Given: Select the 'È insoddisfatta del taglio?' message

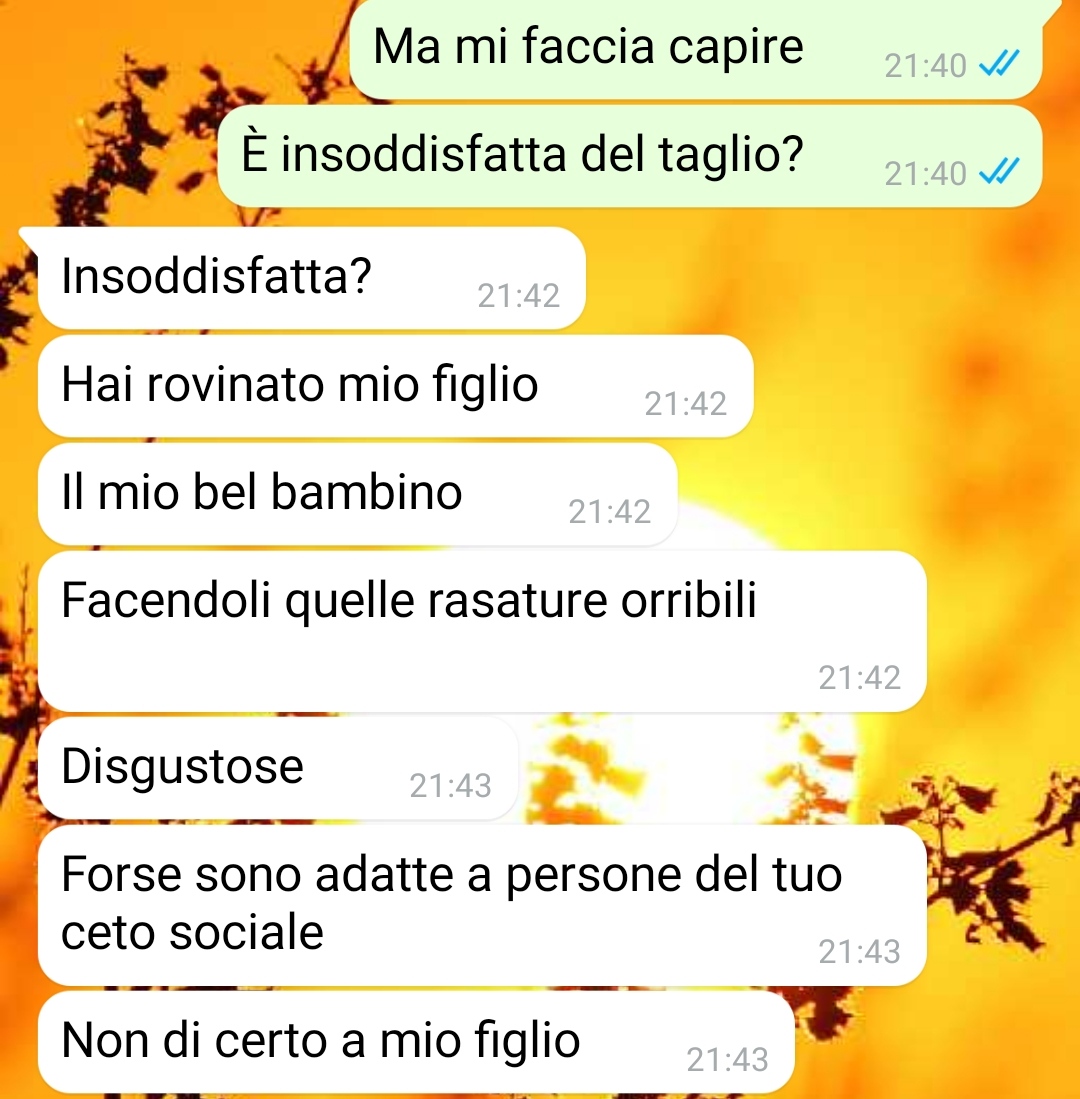Looking at the screenshot, I should pyautogui.click(x=629, y=156).
